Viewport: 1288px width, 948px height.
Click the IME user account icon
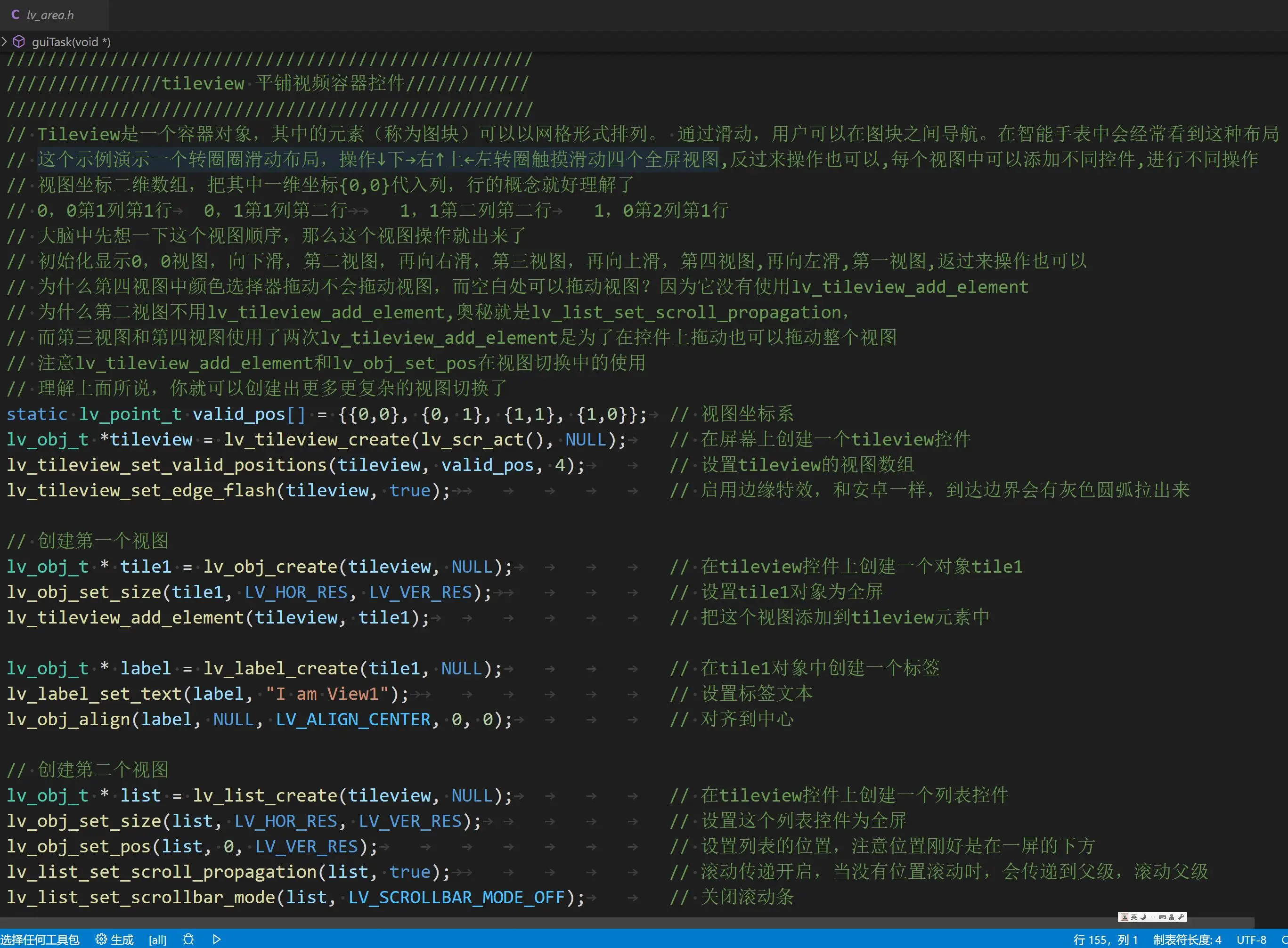[x=1172, y=917]
